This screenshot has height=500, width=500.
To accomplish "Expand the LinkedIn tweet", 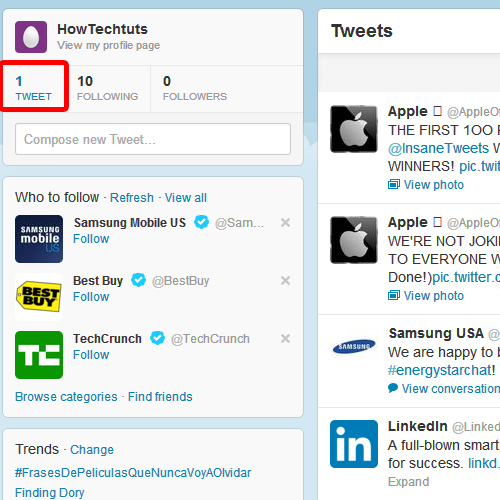I will tap(408, 482).
